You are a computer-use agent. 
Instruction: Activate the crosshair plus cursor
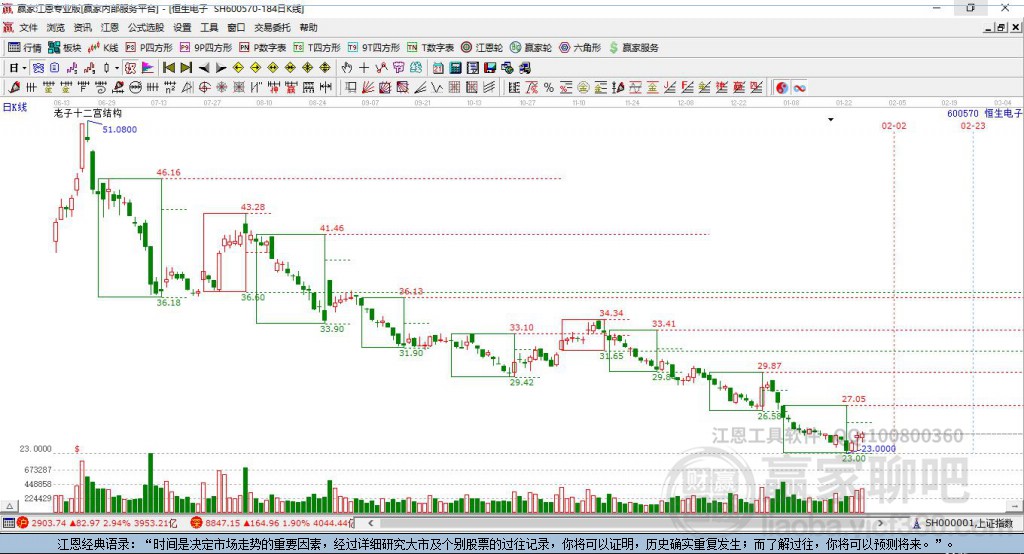point(364,67)
